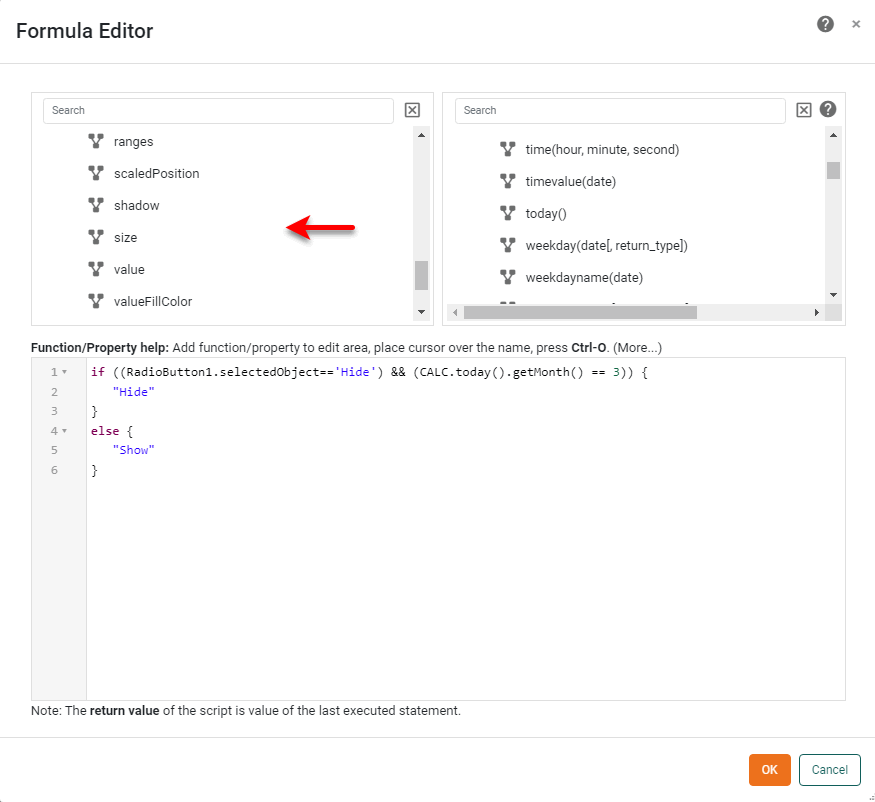Cancel the Formula Editor dialog
The height and width of the screenshot is (802, 875).
point(829,770)
